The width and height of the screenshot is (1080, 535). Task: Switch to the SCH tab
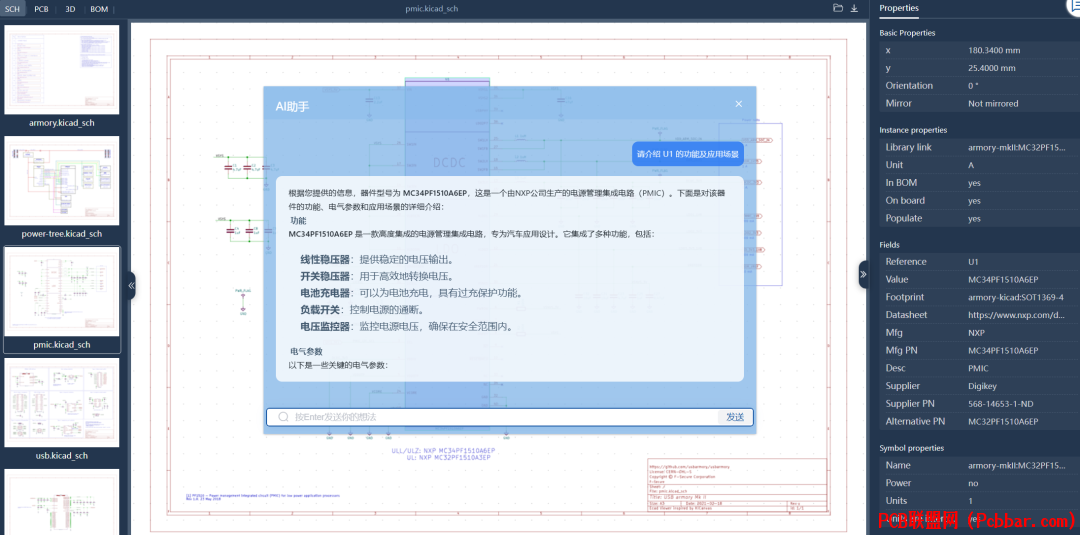pyautogui.click(x=12, y=9)
